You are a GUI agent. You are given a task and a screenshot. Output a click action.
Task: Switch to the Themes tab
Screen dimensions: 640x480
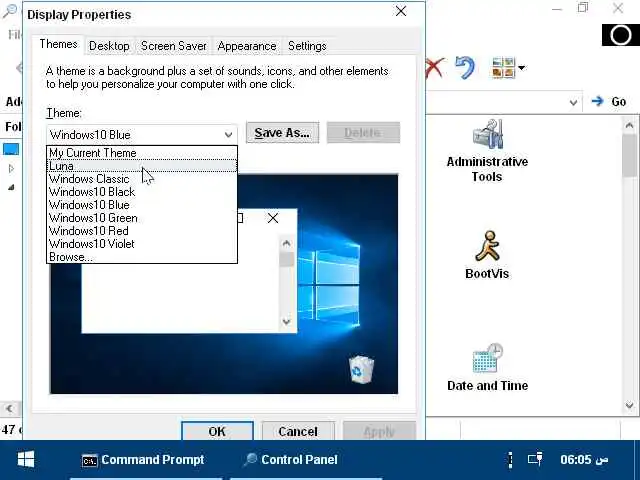(58, 44)
